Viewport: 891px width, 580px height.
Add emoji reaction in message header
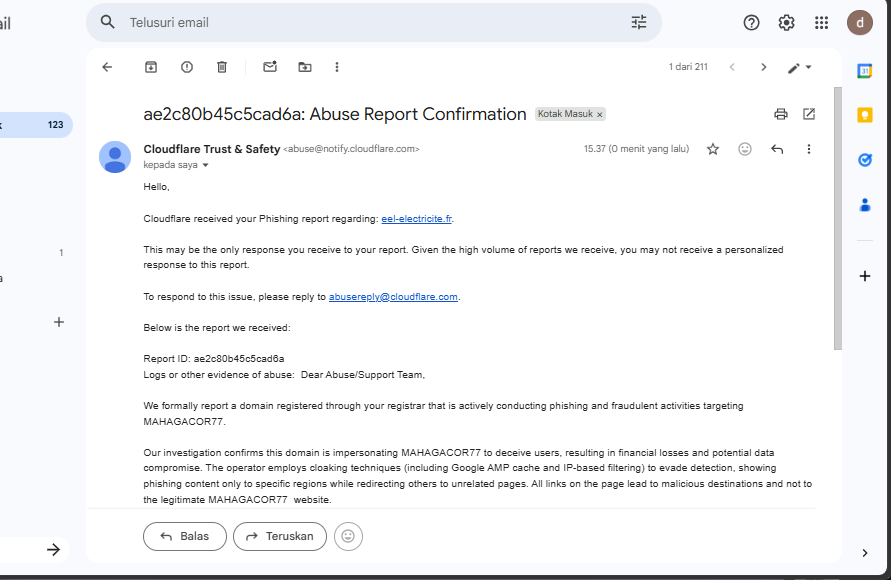(x=744, y=149)
